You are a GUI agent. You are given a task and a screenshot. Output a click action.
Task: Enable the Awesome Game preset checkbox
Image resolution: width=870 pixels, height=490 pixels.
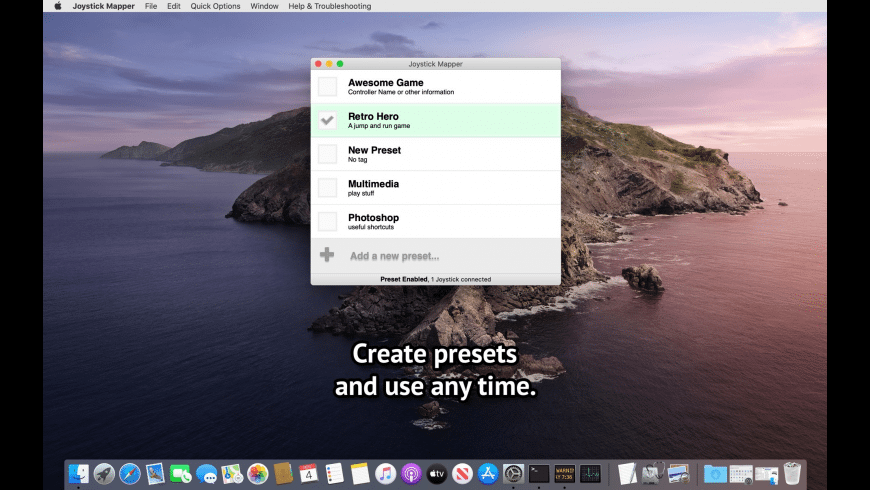point(327,87)
